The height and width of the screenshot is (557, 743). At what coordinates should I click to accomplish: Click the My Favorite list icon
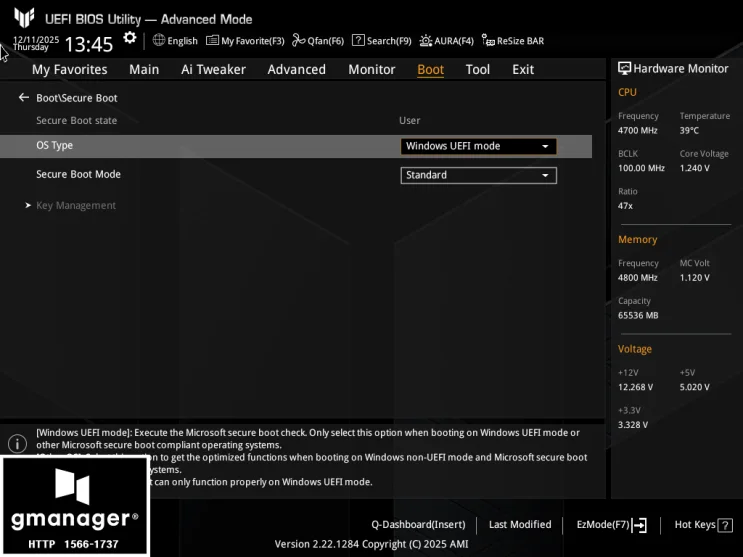point(212,40)
